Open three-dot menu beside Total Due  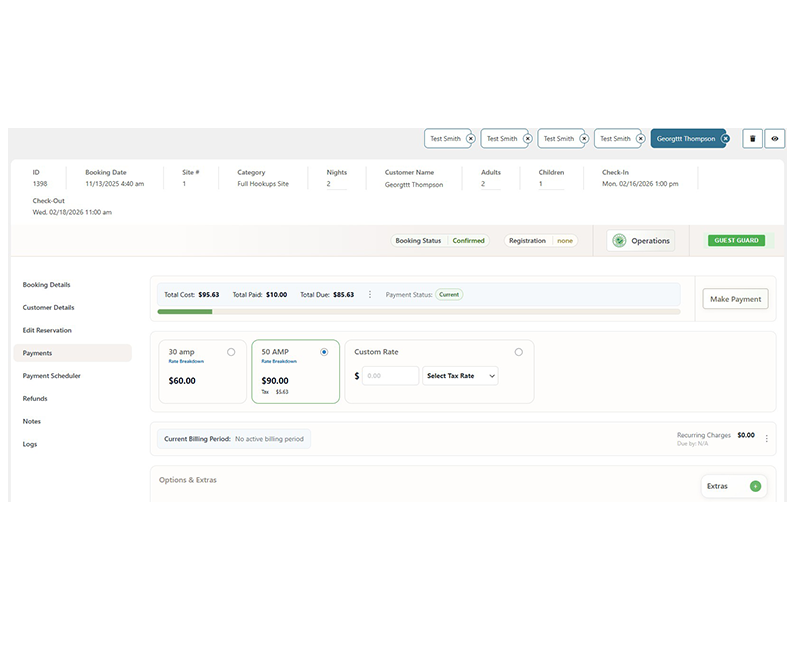370,295
